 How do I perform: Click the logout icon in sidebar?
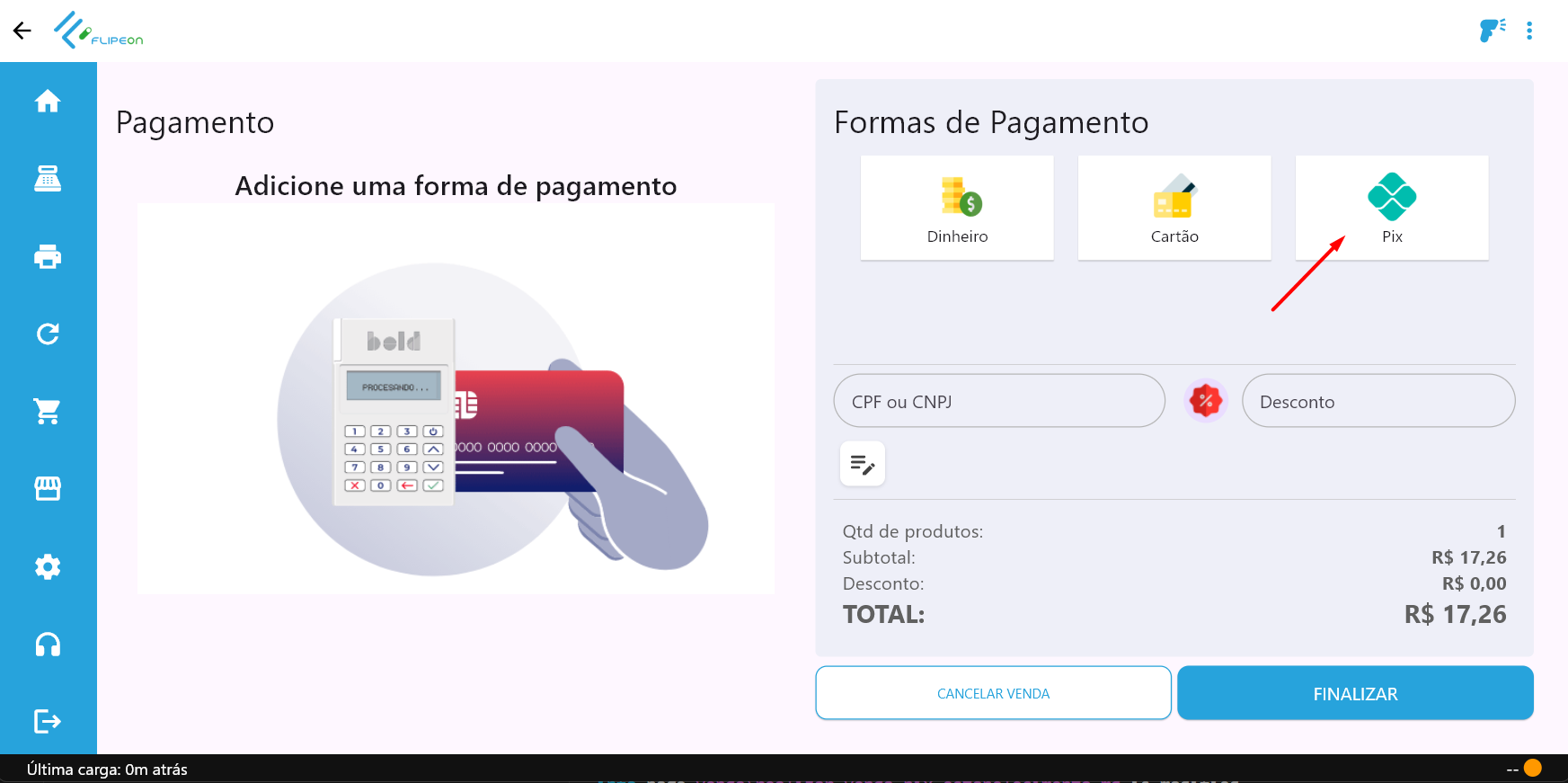[48, 721]
